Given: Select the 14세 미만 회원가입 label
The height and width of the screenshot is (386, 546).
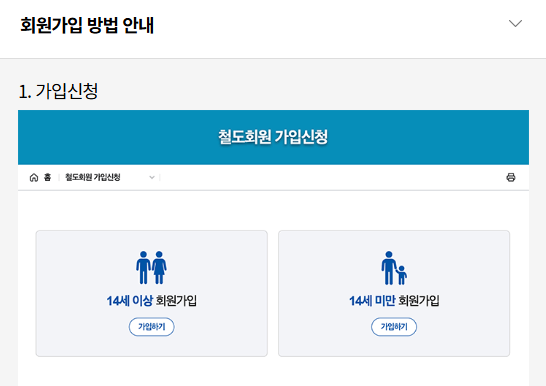Looking at the screenshot, I should click(x=394, y=301).
